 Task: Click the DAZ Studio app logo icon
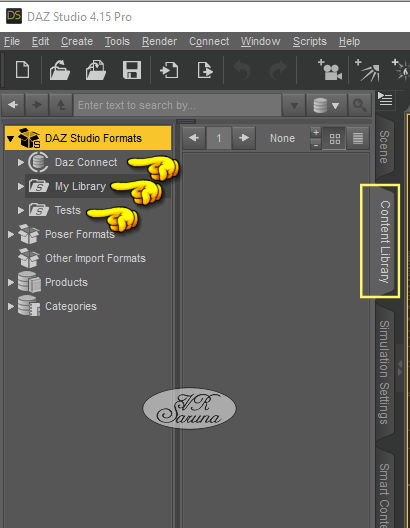coord(14,16)
